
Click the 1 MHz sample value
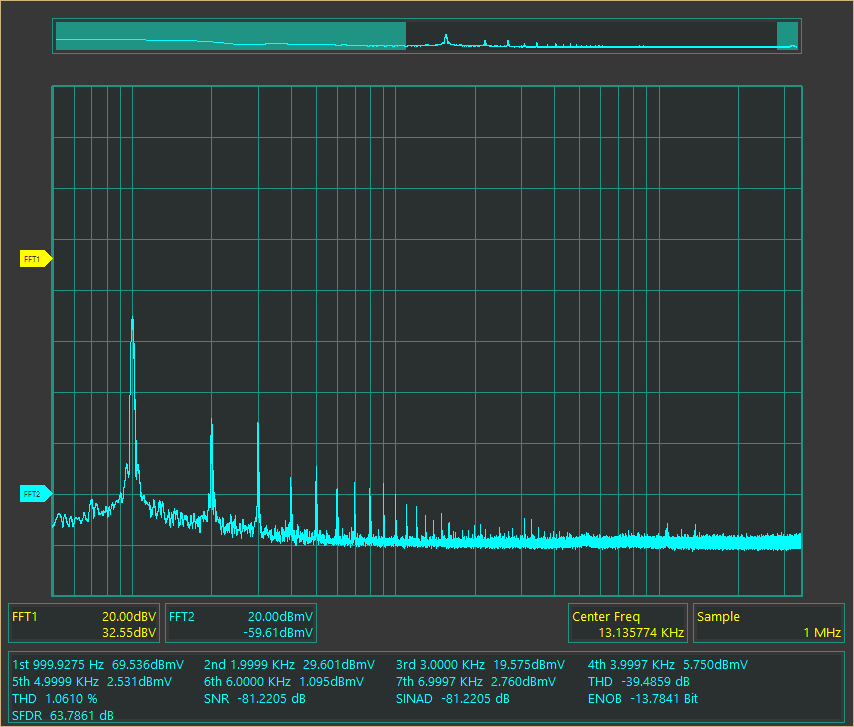822,633
